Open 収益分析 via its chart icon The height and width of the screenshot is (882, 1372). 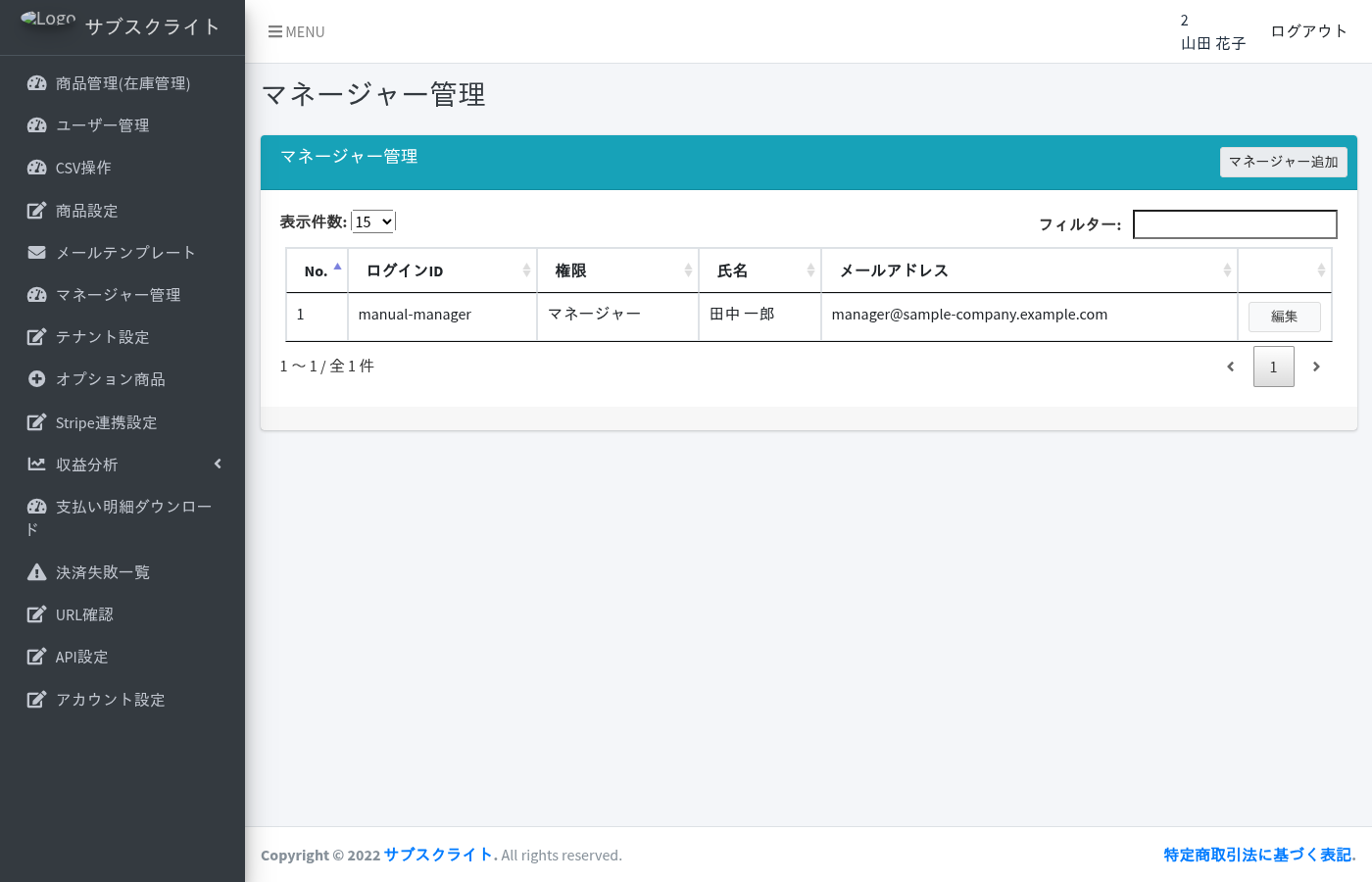click(x=36, y=464)
